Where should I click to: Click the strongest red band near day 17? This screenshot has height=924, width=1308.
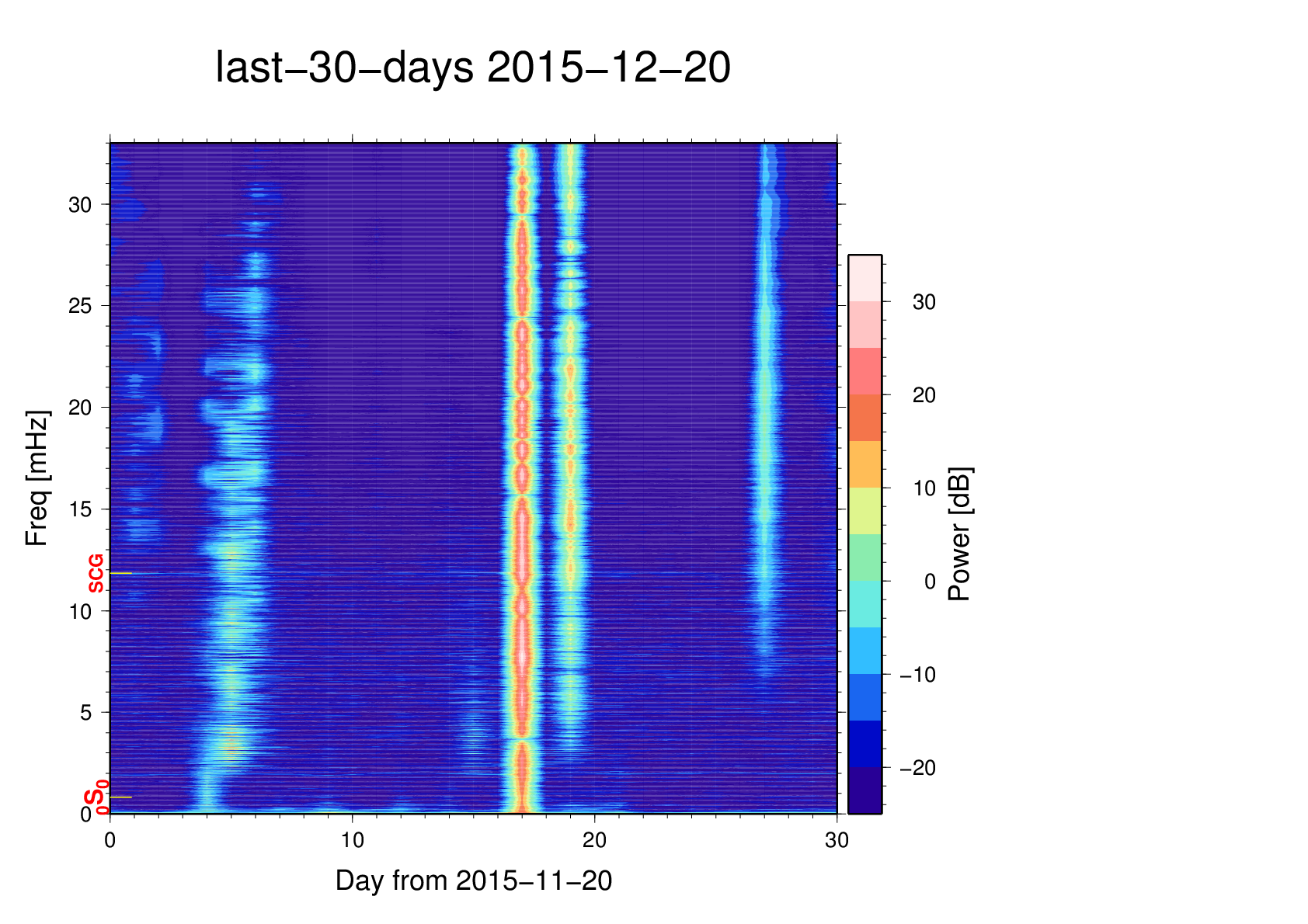click(x=523, y=544)
